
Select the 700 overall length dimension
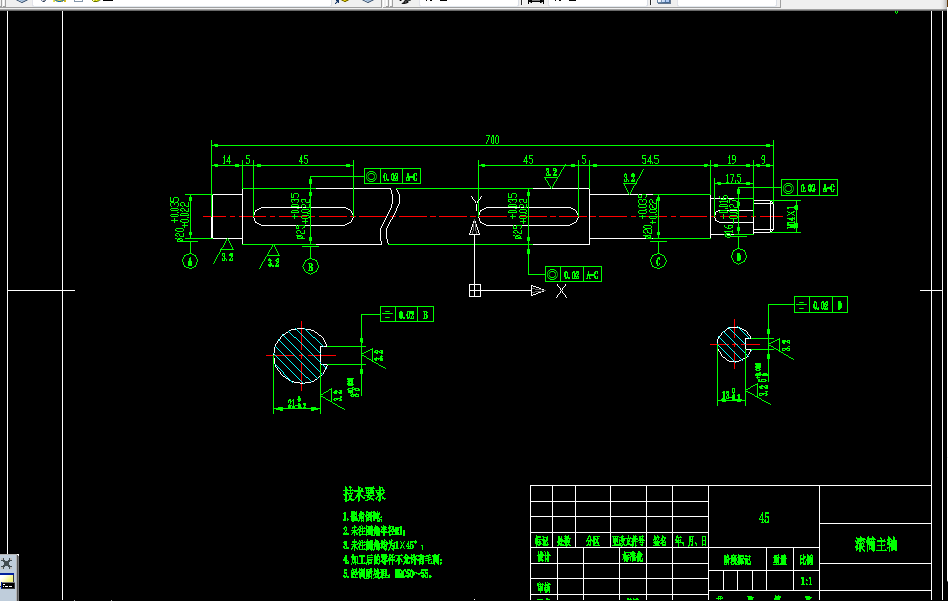click(x=492, y=140)
